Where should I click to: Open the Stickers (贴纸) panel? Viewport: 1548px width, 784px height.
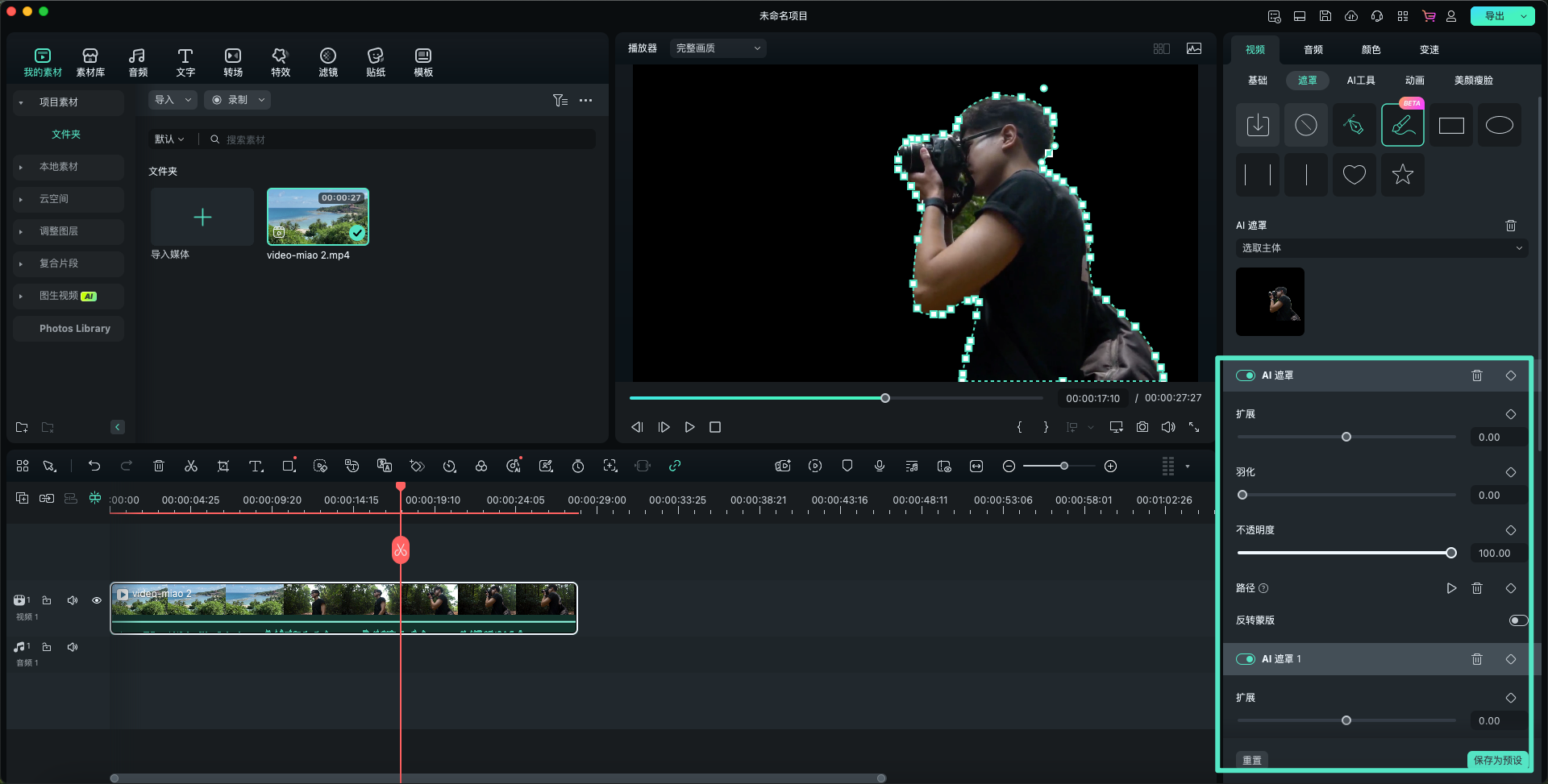tap(375, 61)
